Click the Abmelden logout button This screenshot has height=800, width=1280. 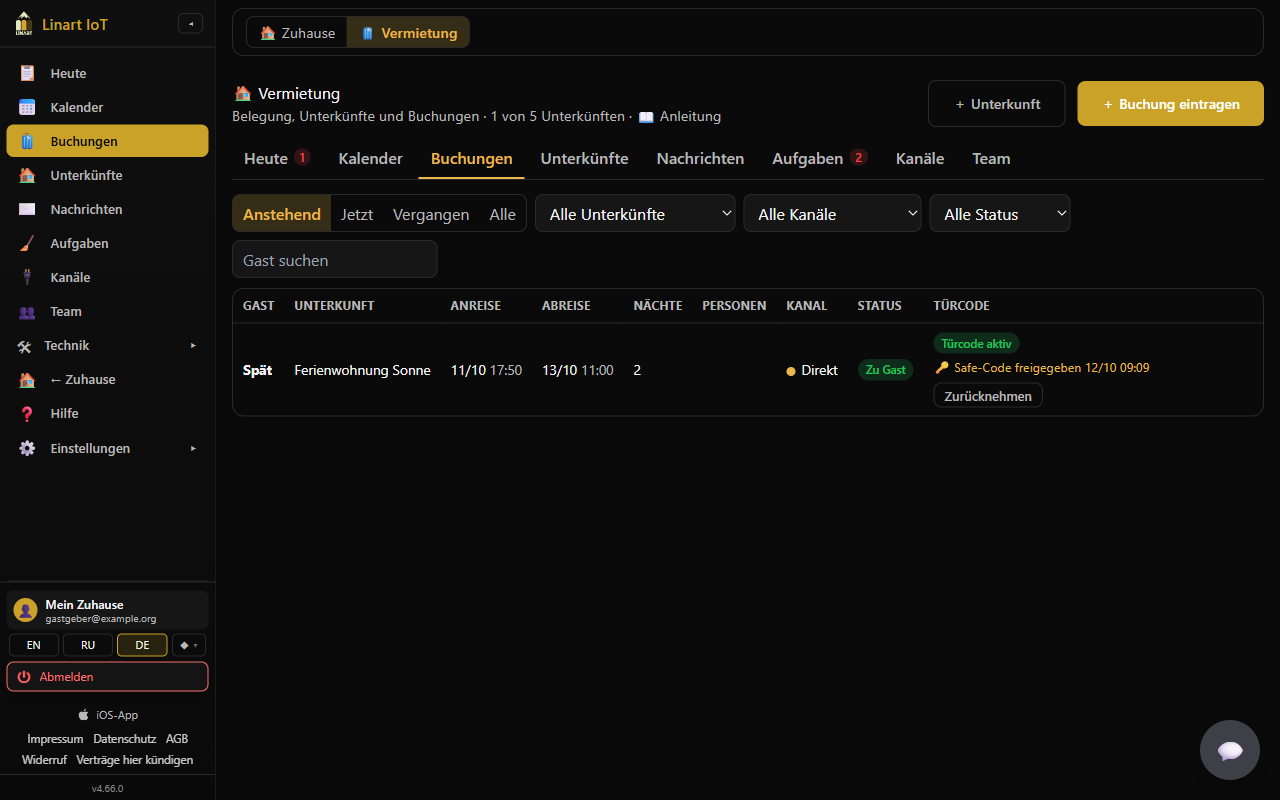108,677
